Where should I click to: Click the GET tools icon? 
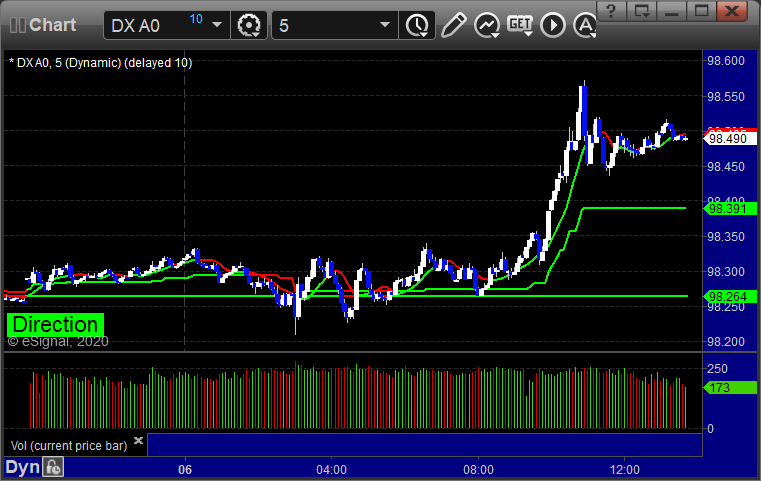[x=520, y=24]
